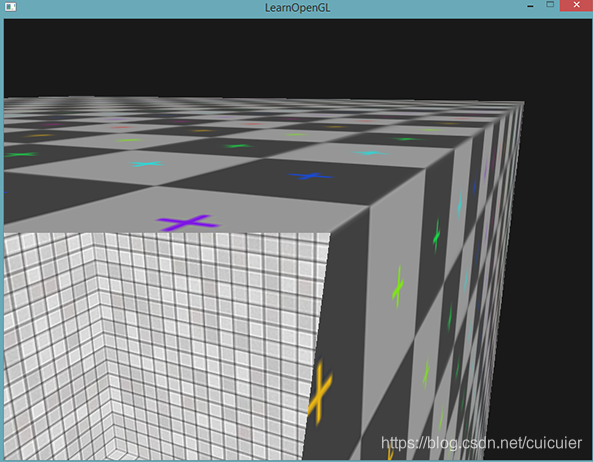This screenshot has width=593, height=462.
Task: Open the window system menu icon
Action: (11, 7)
